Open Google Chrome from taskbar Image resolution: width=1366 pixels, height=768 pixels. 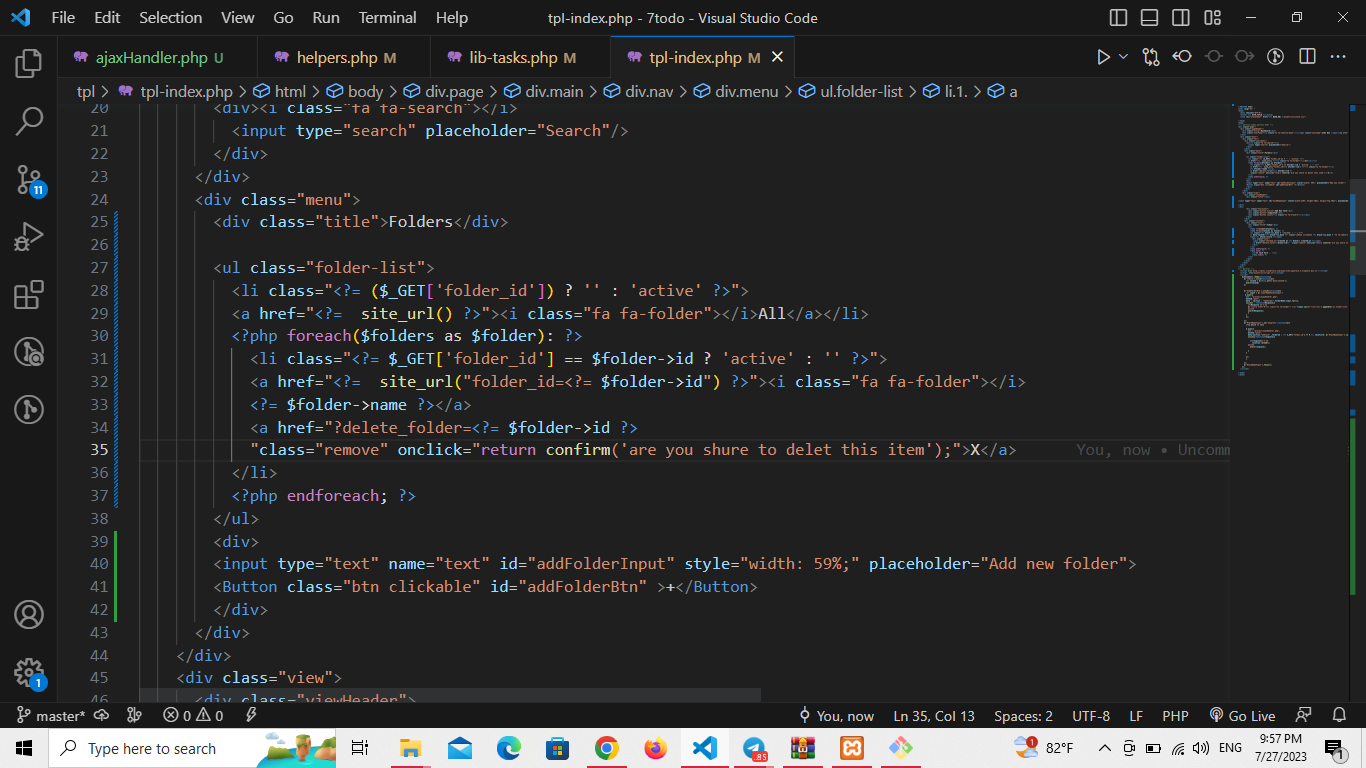point(606,748)
